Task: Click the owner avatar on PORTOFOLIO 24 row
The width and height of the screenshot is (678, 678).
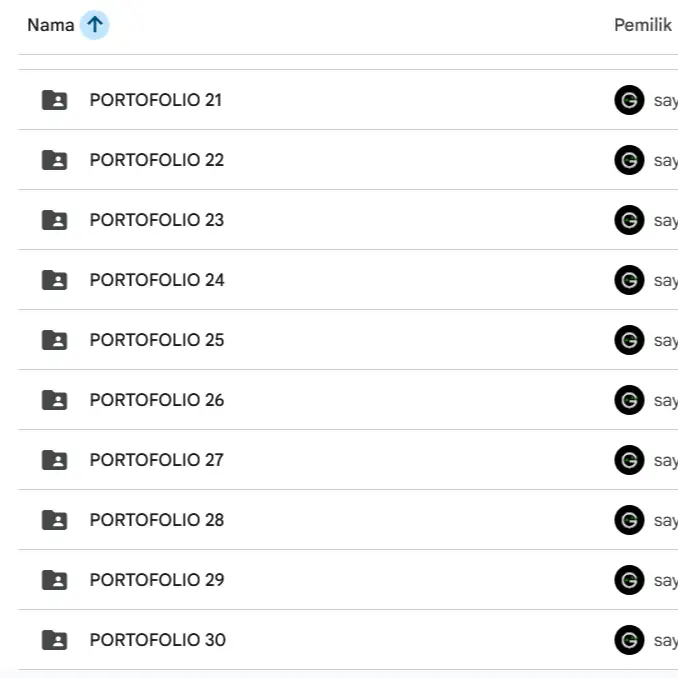Action: click(629, 280)
